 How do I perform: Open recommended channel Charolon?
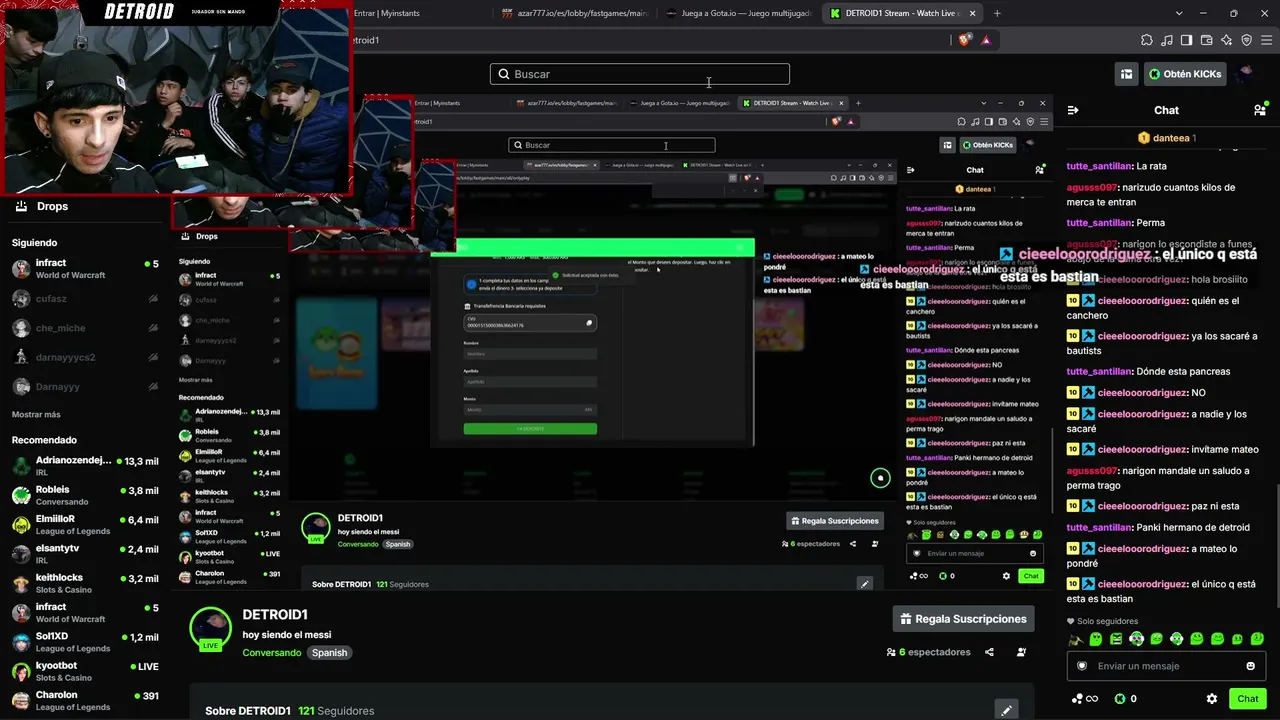tap(85, 700)
